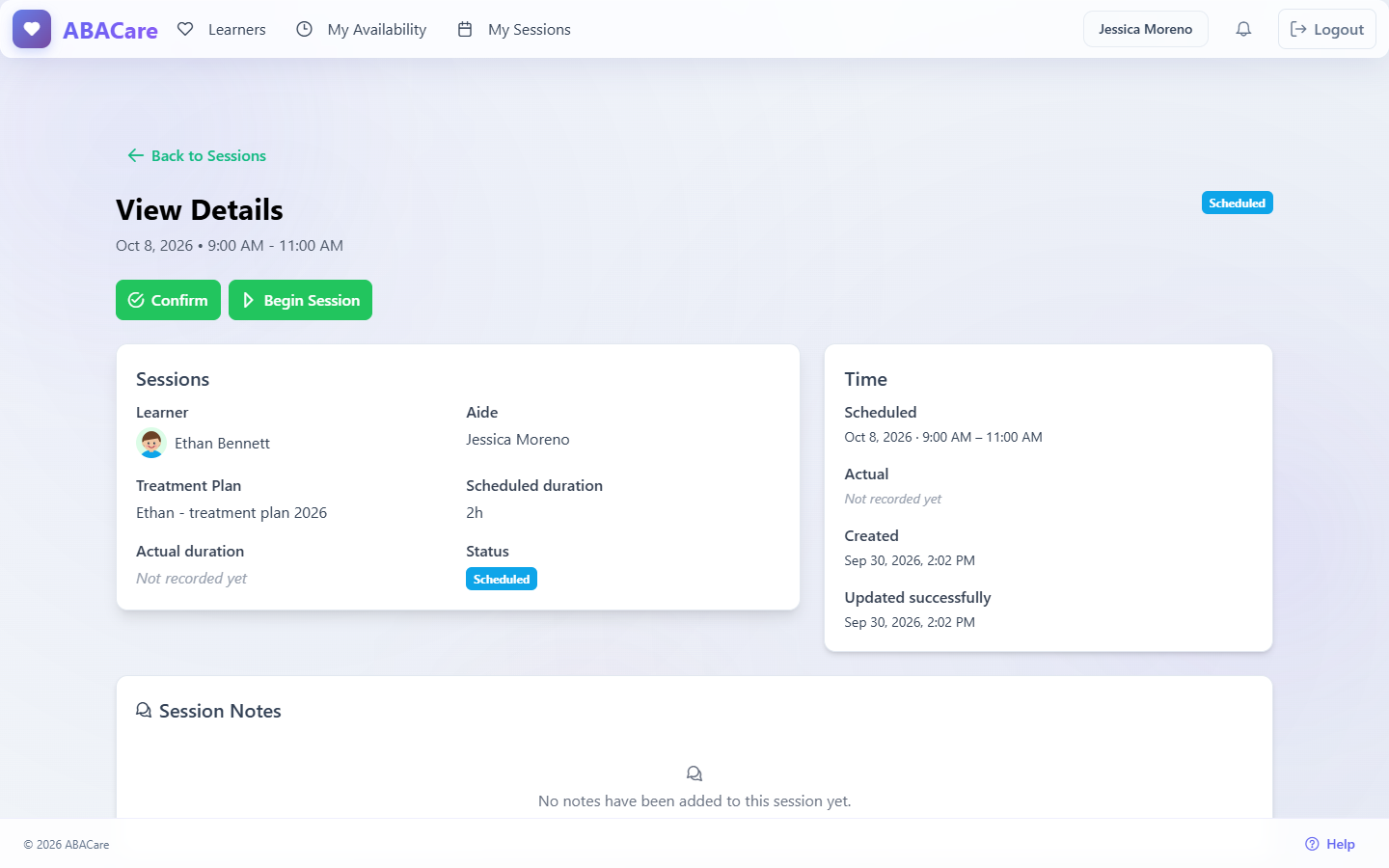Open the Learners menu item
This screenshot has height=868, width=1389.
(236, 29)
